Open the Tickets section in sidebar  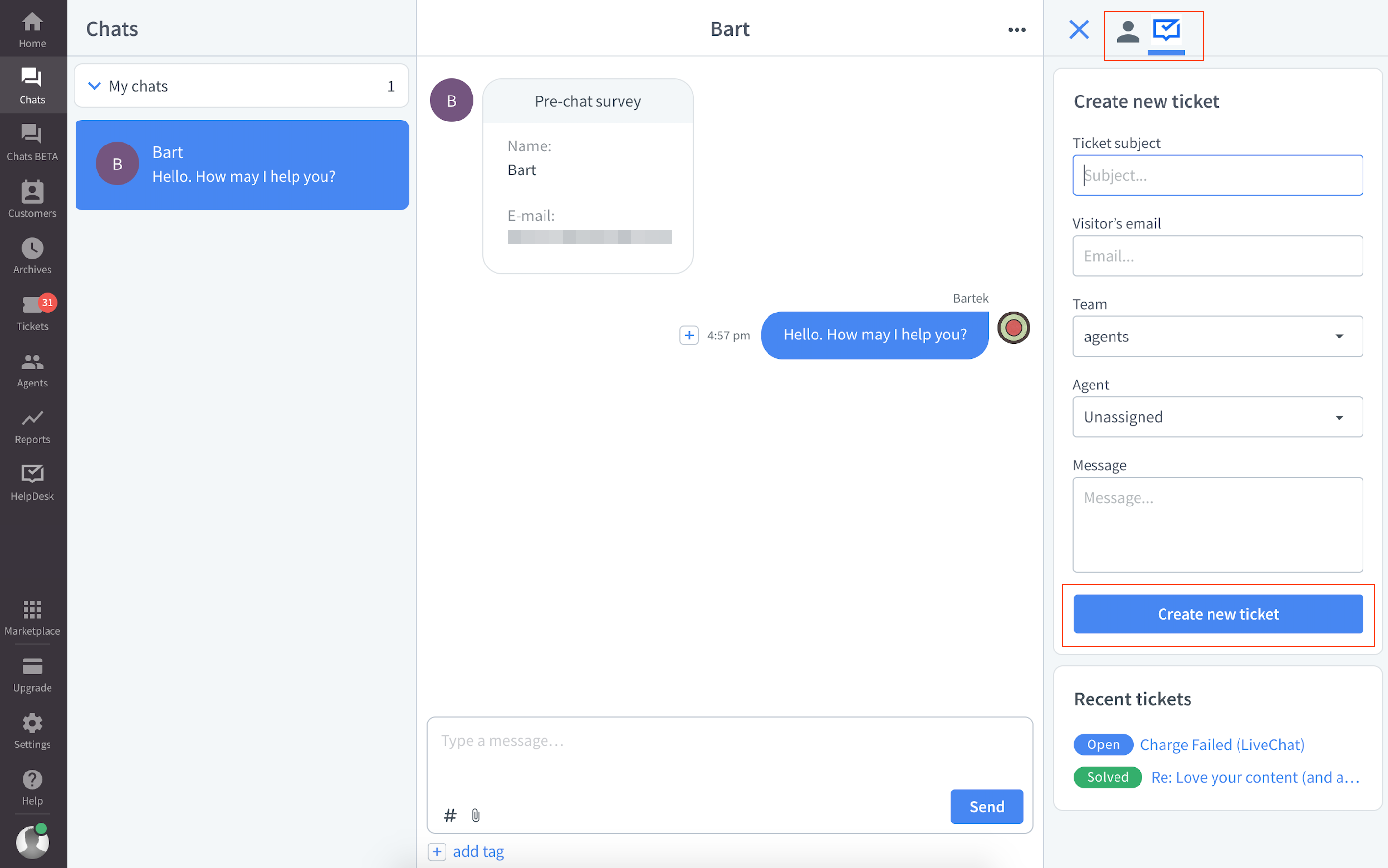tap(33, 313)
